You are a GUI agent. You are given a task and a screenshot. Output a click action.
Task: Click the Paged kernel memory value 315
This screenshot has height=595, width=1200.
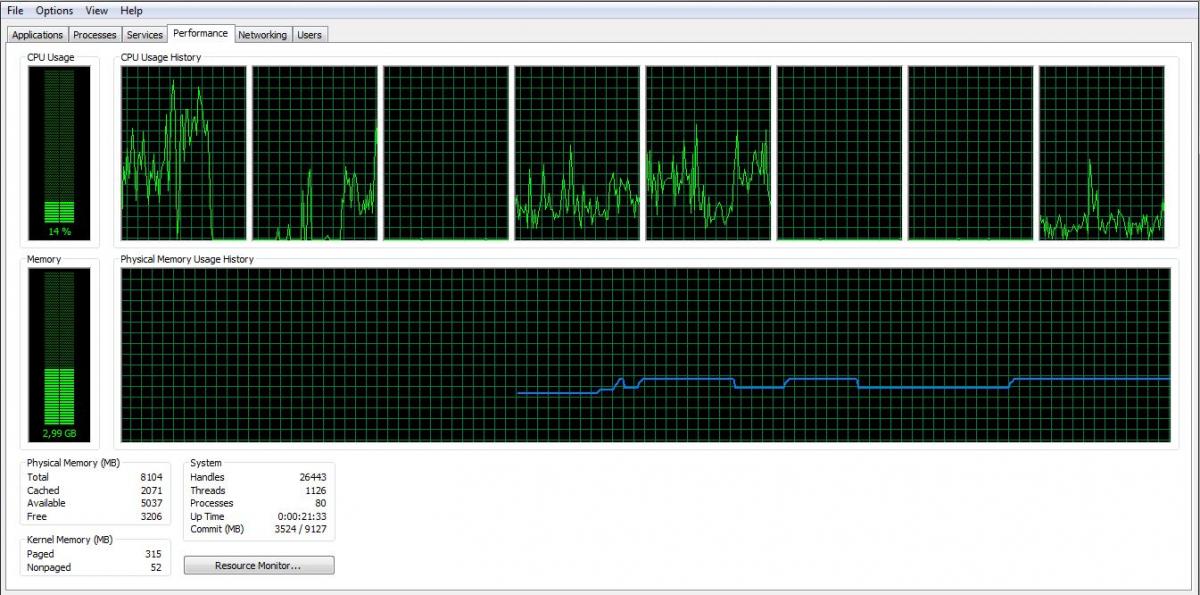click(153, 554)
